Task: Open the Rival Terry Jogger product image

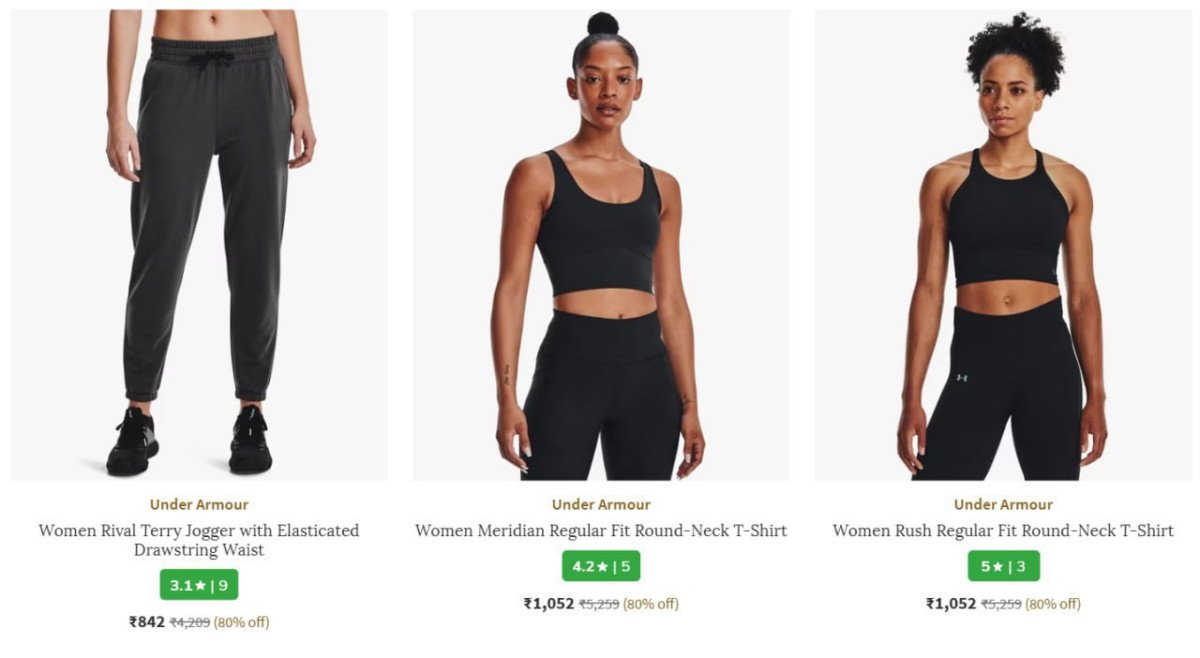Action: [x=199, y=245]
